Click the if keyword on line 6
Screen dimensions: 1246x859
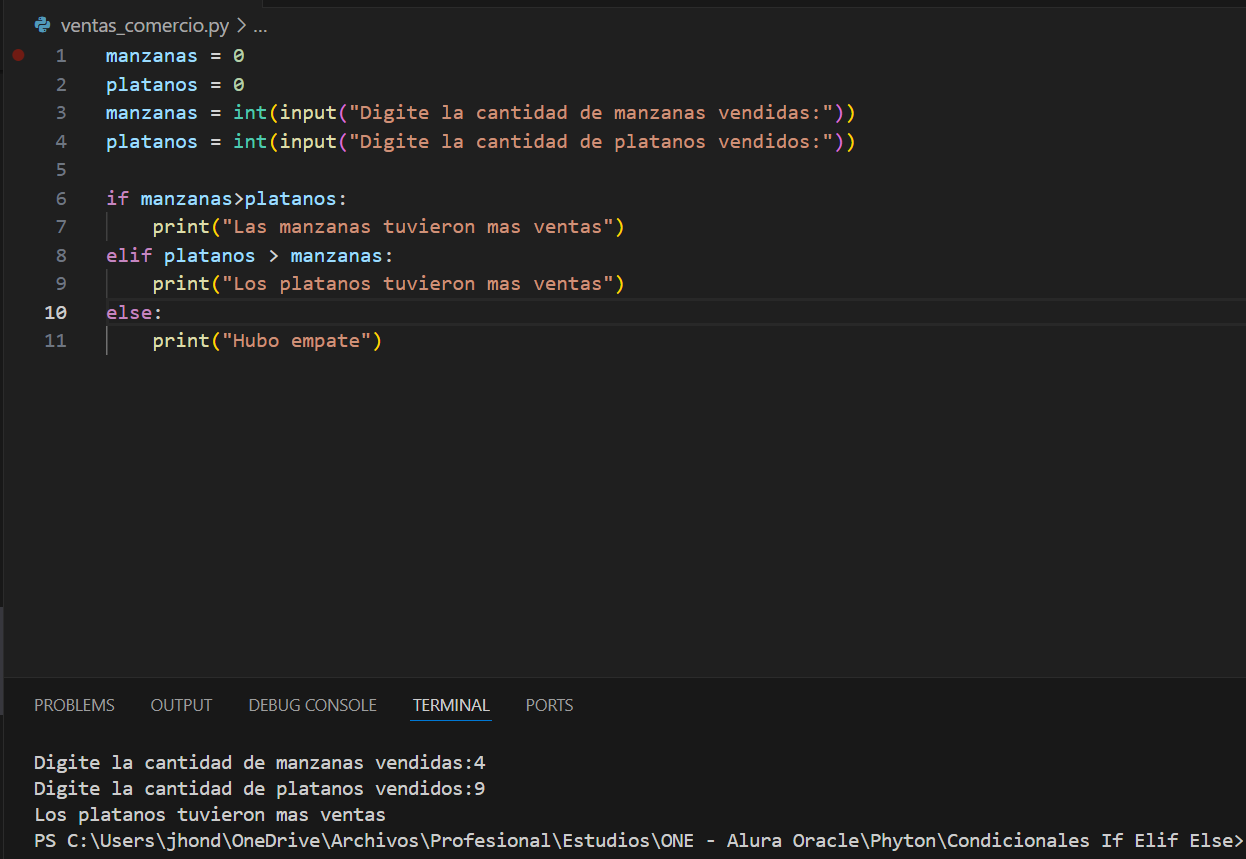point(117,198)
